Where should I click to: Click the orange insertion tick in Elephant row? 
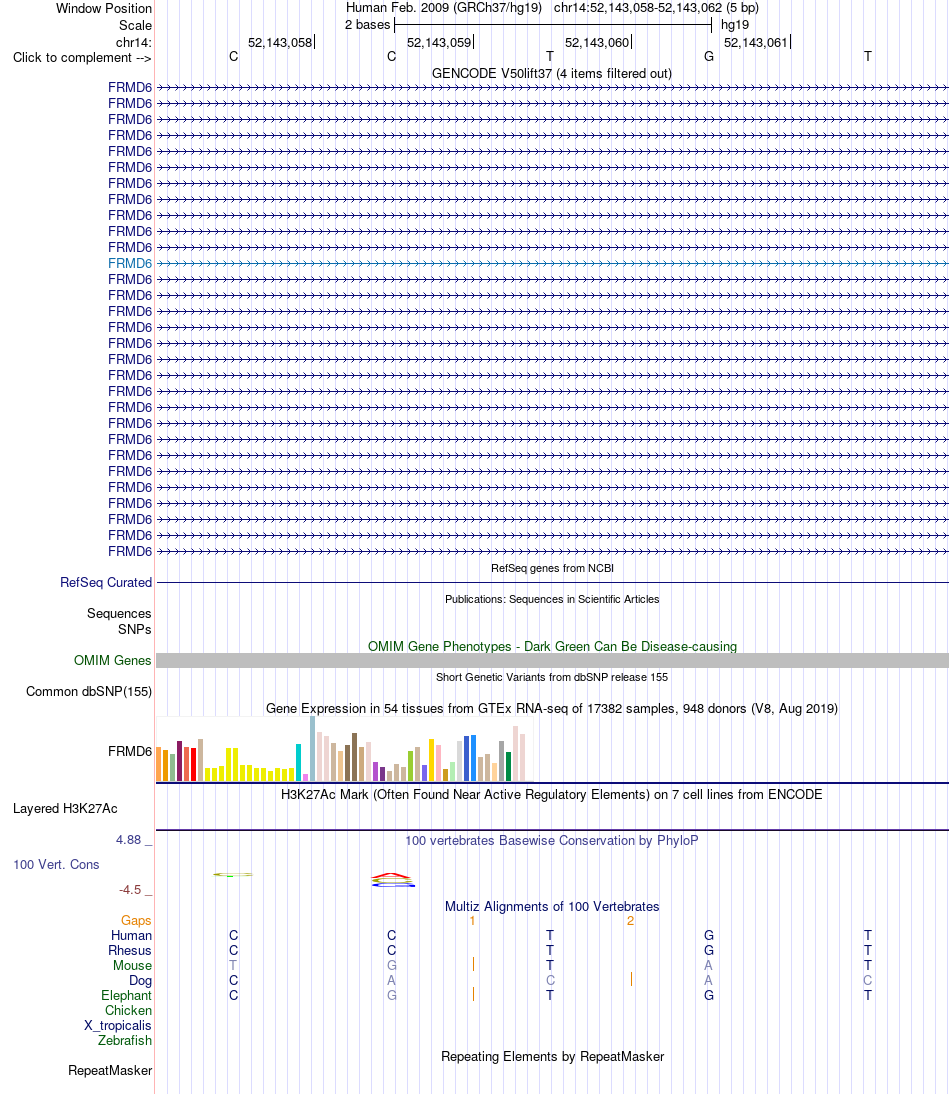coord(473,994)
